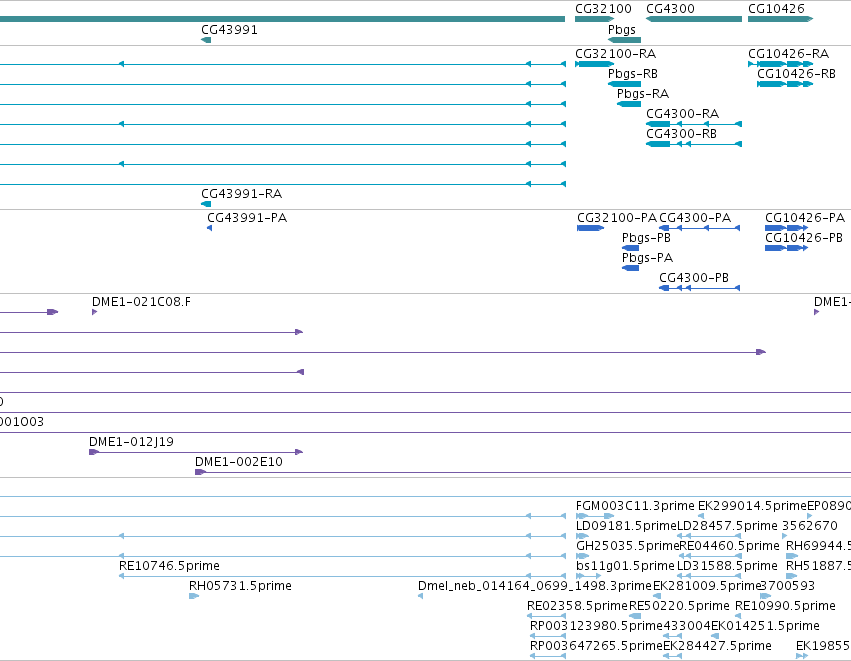Viewport: 851px width, 661px height.
Task: Select protein Pbgs-PB label
Action: point(646,238)
